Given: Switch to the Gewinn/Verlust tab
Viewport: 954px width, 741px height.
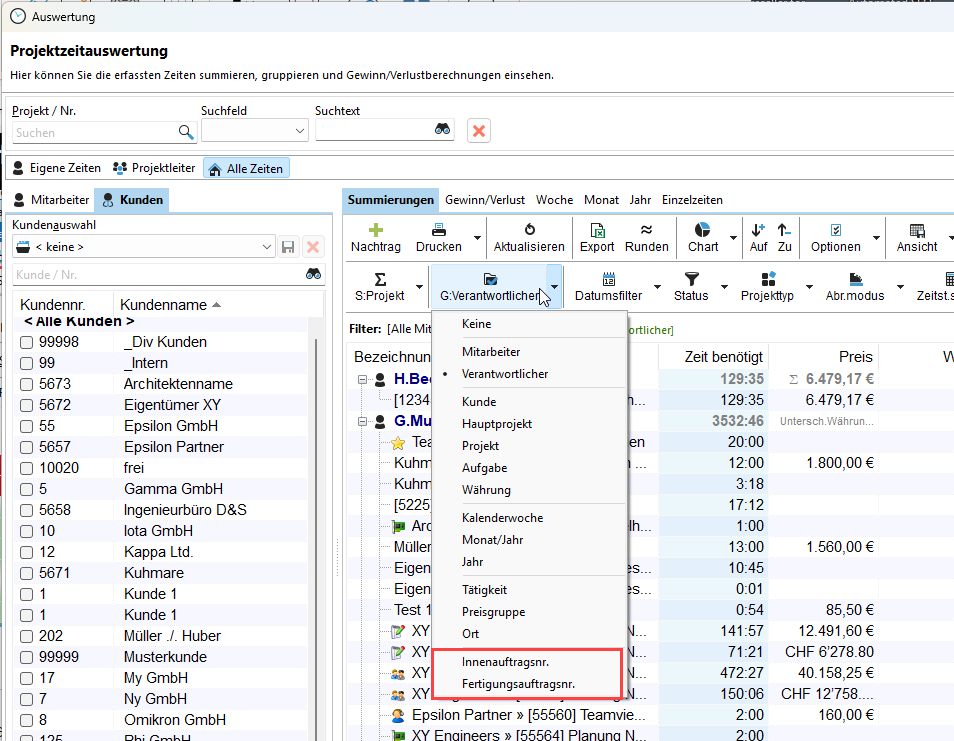Looking at the screenshot, I should pos(486,200).
